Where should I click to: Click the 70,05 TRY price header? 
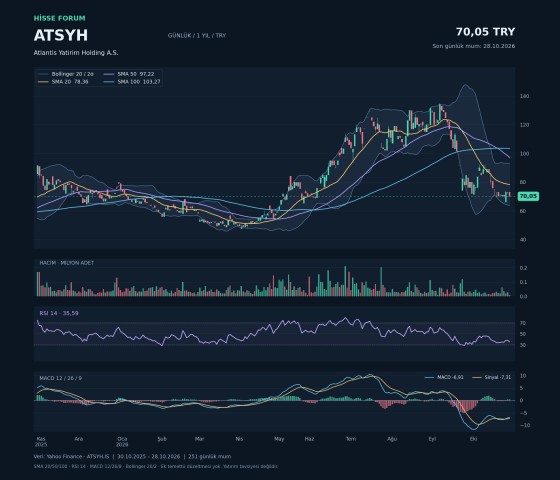(485, 32)
